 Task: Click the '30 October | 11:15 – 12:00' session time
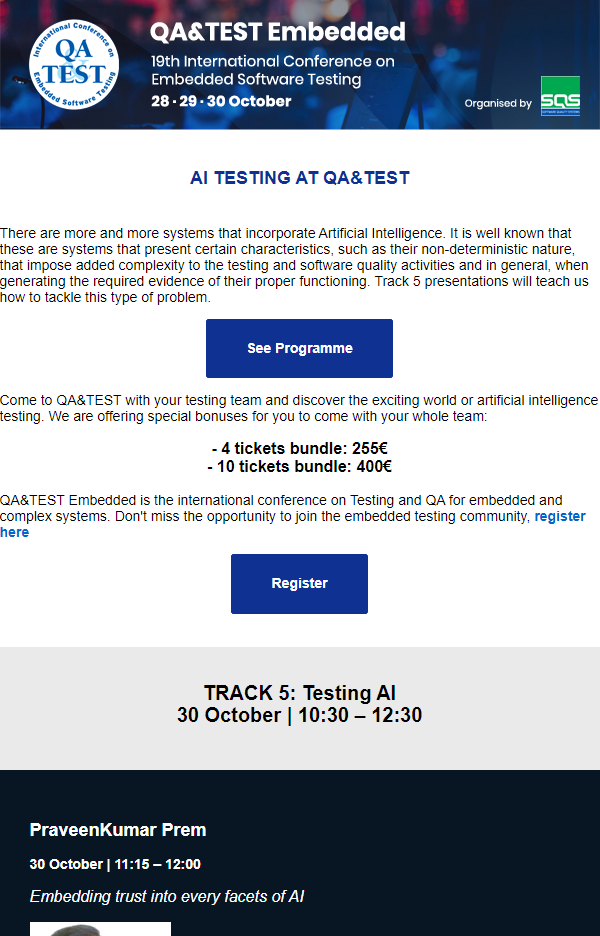[115, 864]
